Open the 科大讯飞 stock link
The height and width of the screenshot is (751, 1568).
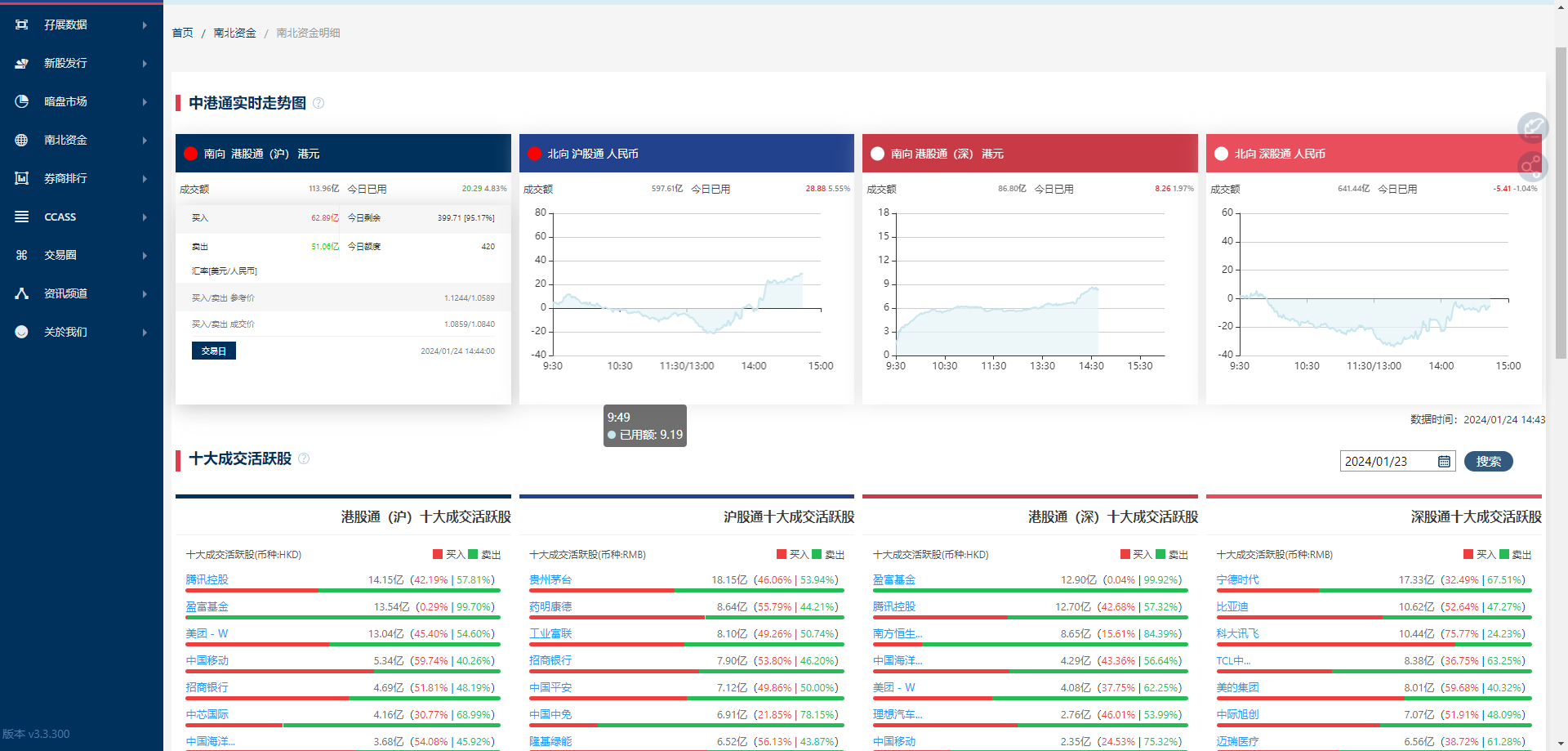tap(1237, 633)
